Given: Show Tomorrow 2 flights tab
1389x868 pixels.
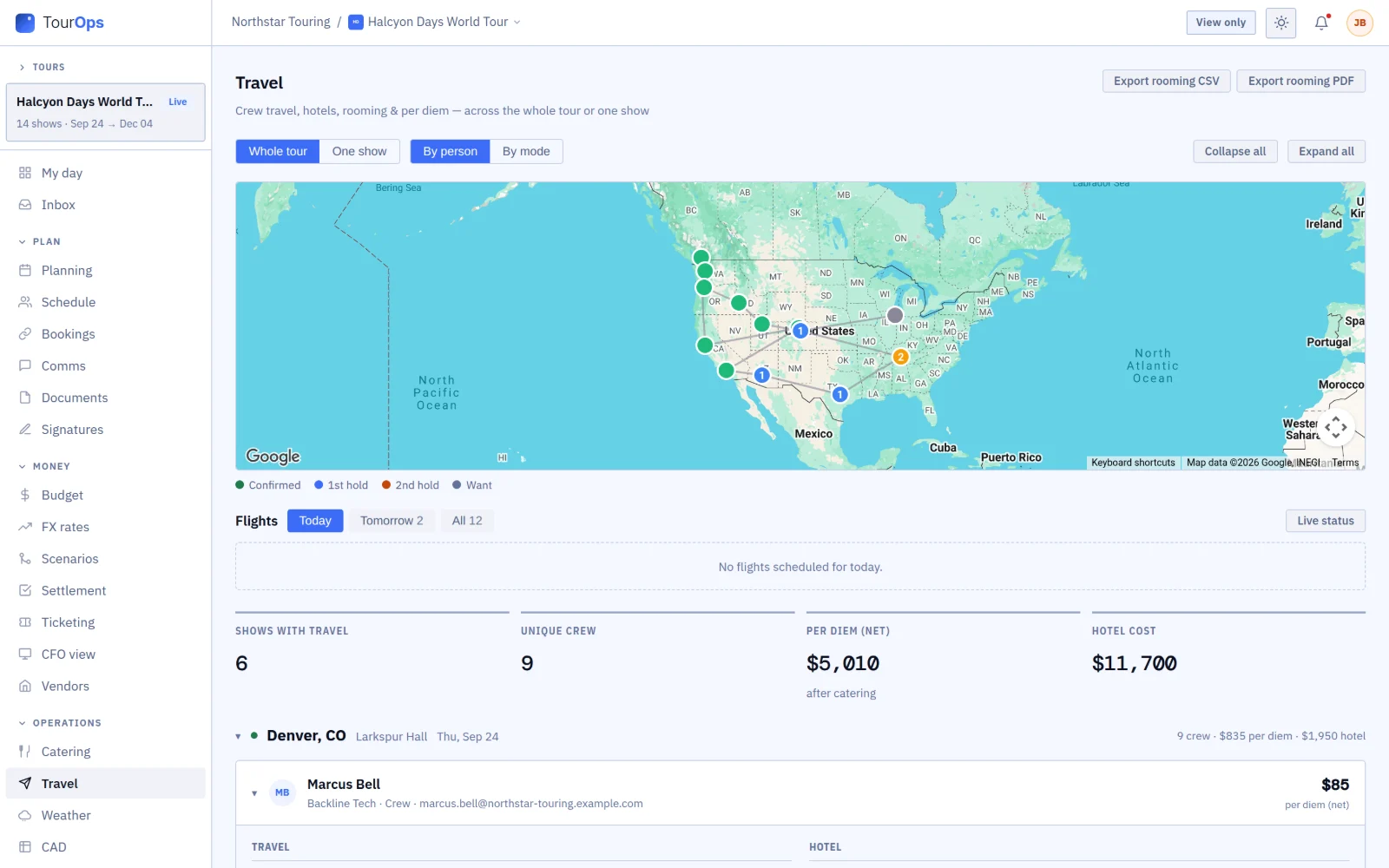Looking at the screenshot, I should [392, 521].
